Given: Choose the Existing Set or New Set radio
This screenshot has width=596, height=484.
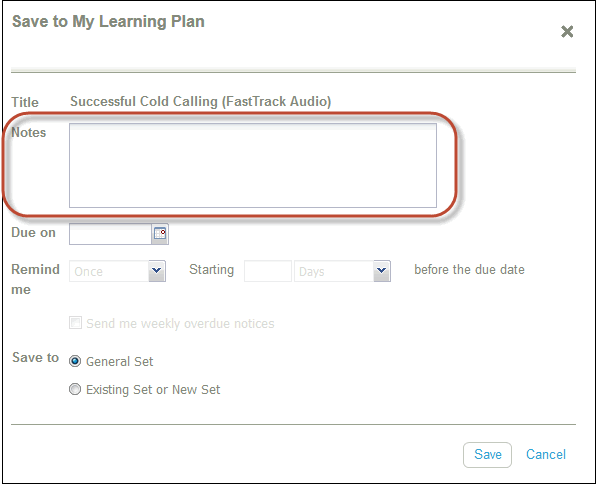Looking at the screenshot, I should (75, 389).
